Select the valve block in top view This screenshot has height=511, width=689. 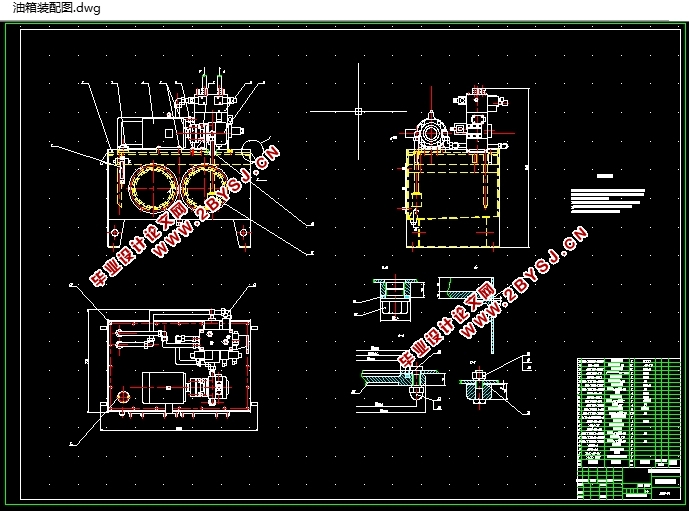[215, 339]
